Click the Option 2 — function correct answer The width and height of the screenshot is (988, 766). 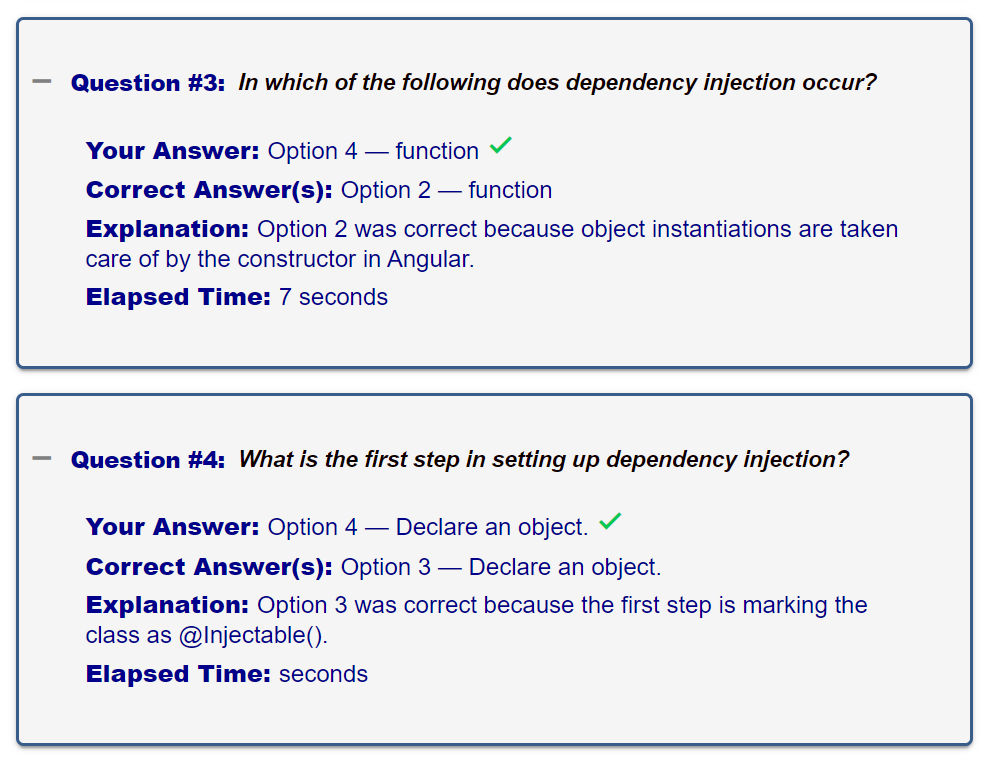coord(446,190)
